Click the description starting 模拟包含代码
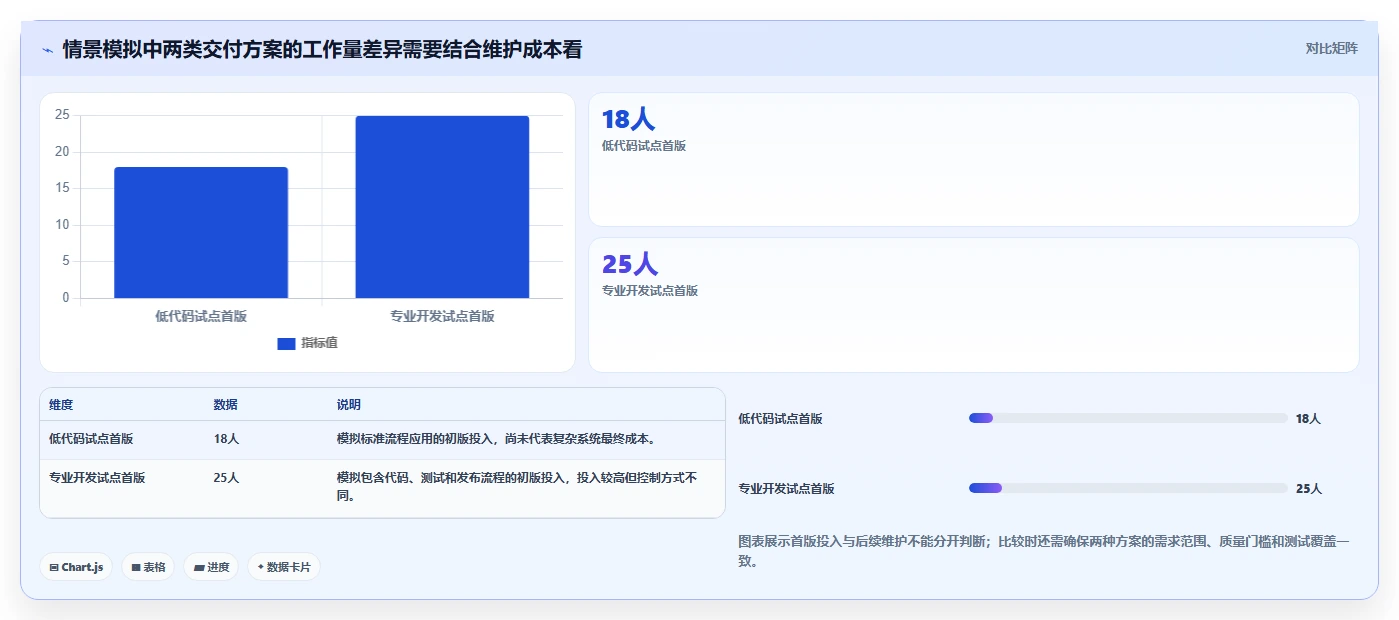This screenshot has height=620, width=1399. [517, 486]
